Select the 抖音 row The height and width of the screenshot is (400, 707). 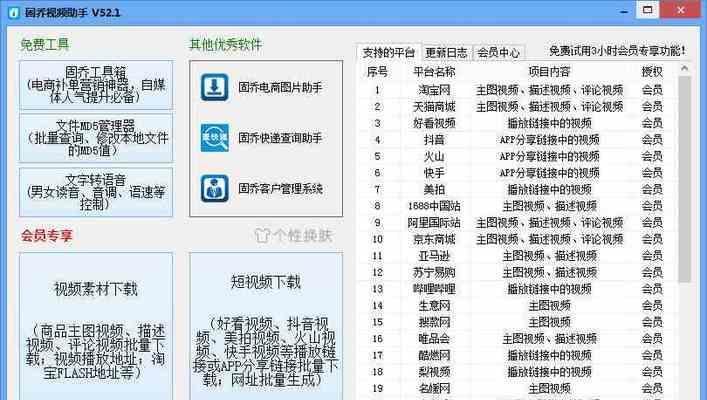(518, 140)
